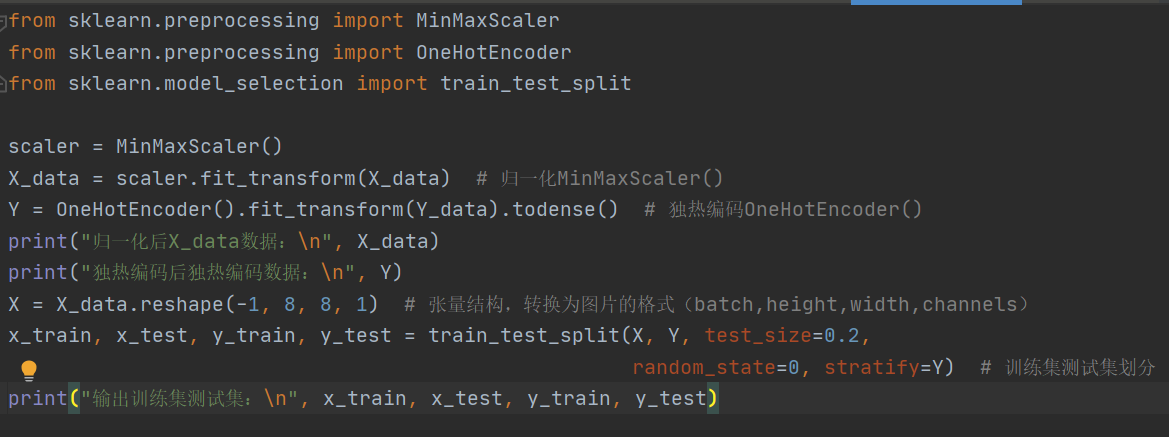1169x437 pixels.
Task: Click the comment '# 训练集测试集划分'
Action: [1068, 367]
